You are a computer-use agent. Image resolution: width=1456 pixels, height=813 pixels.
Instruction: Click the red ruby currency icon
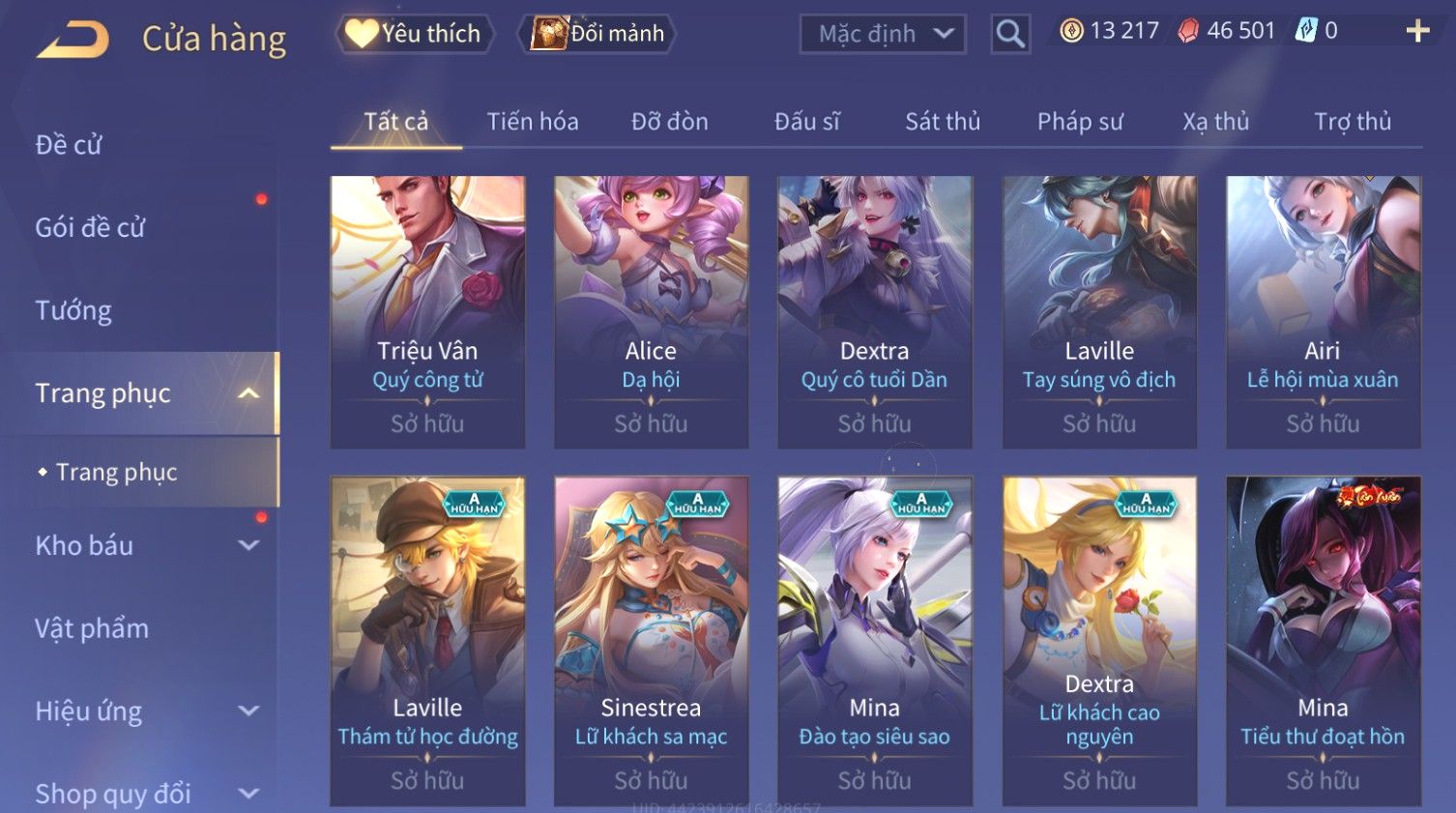1188,32
